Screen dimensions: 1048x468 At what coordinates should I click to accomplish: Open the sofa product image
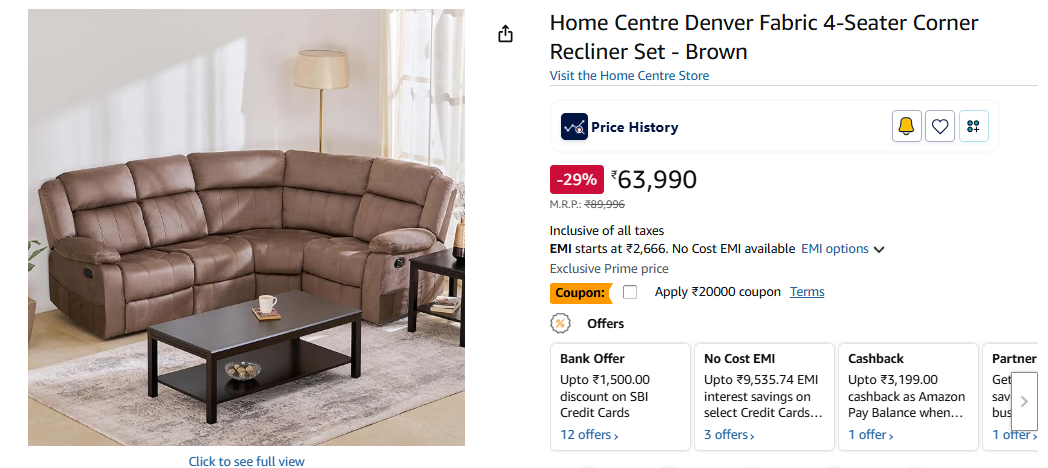pos(246,228)
